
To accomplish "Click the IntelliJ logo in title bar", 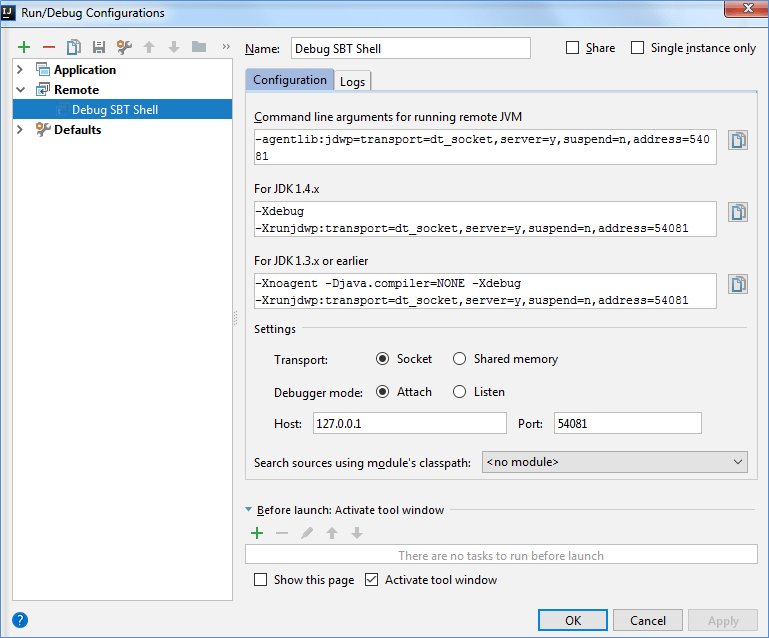I will point(8,12).
